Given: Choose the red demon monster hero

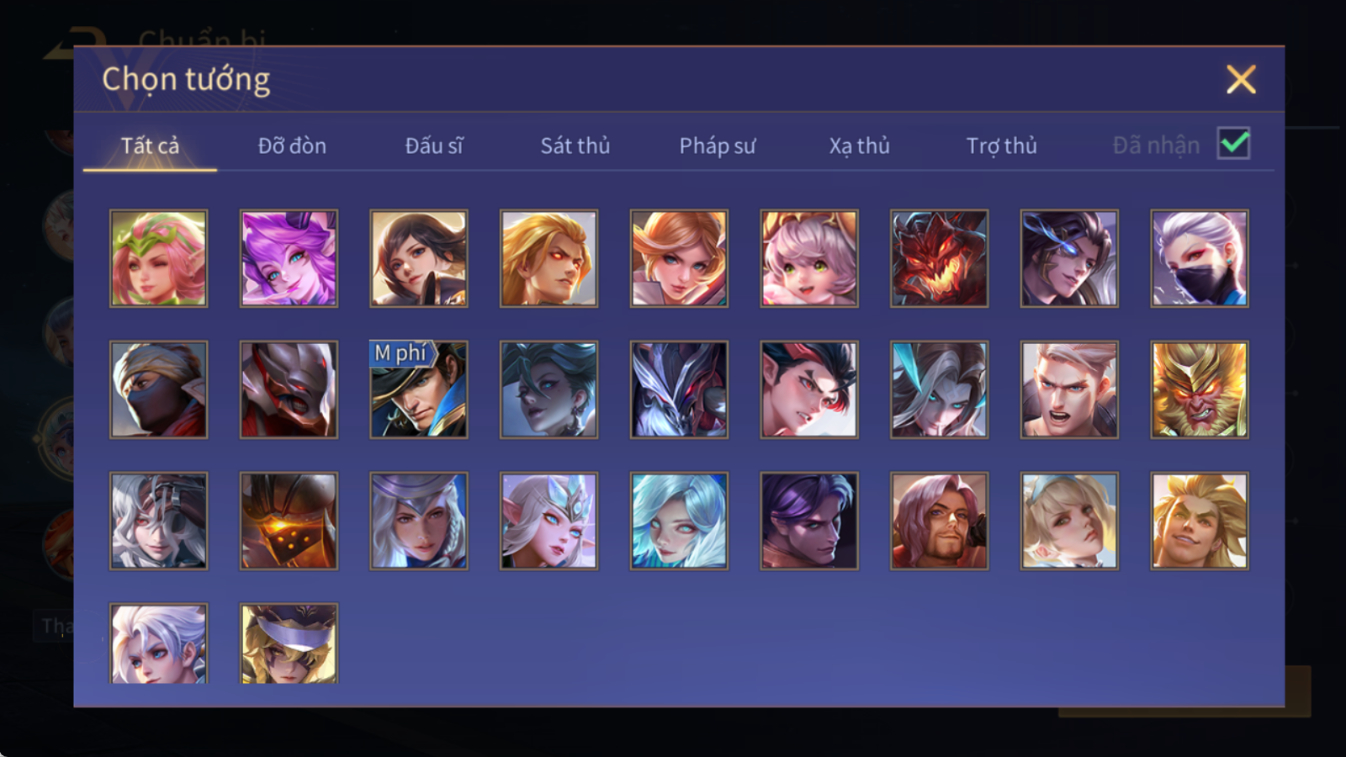Looking at the screenshot, I should click(939, 258).
